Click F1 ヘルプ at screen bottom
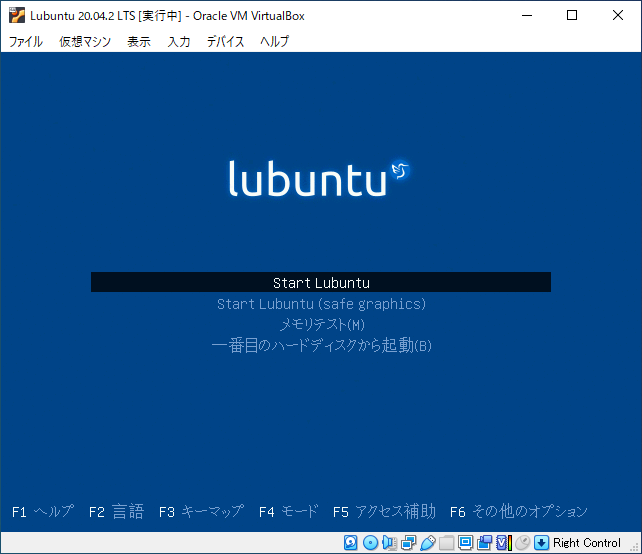 tap(43, 511)
